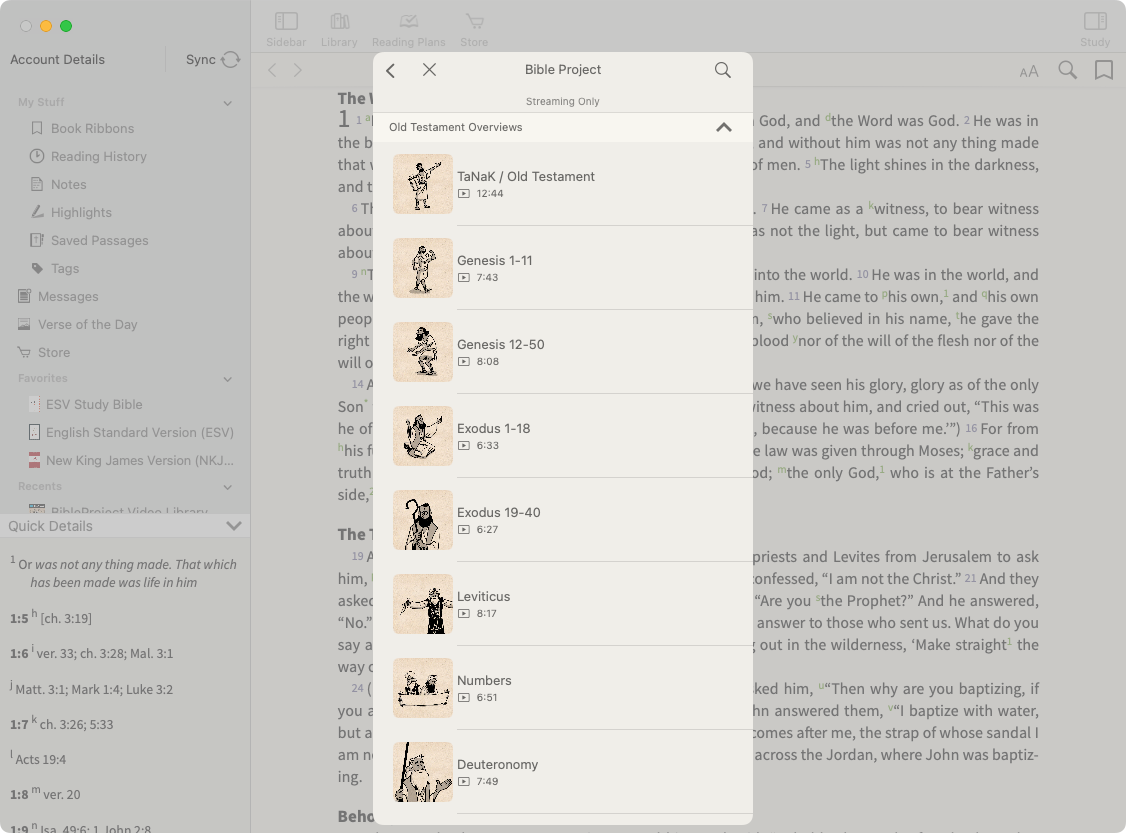
Task: Open the Reading History label in the sidebar
Action: click(98, 156)
